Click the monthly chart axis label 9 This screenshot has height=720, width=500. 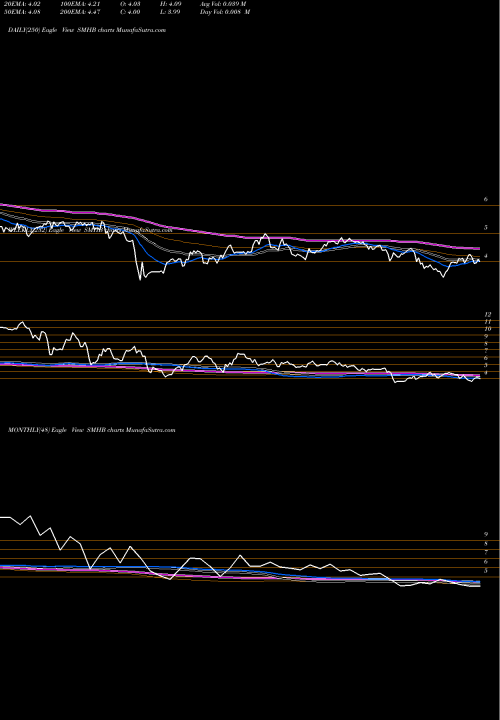[x=486, y=534]
